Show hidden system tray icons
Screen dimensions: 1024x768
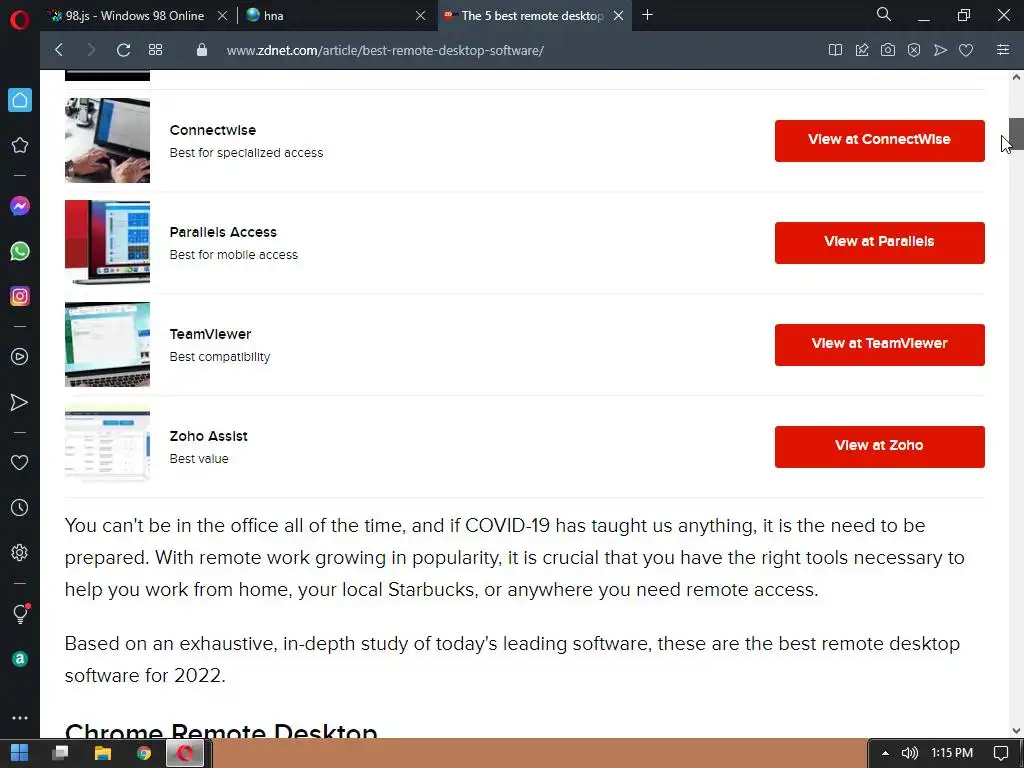(x=885, y=753)
